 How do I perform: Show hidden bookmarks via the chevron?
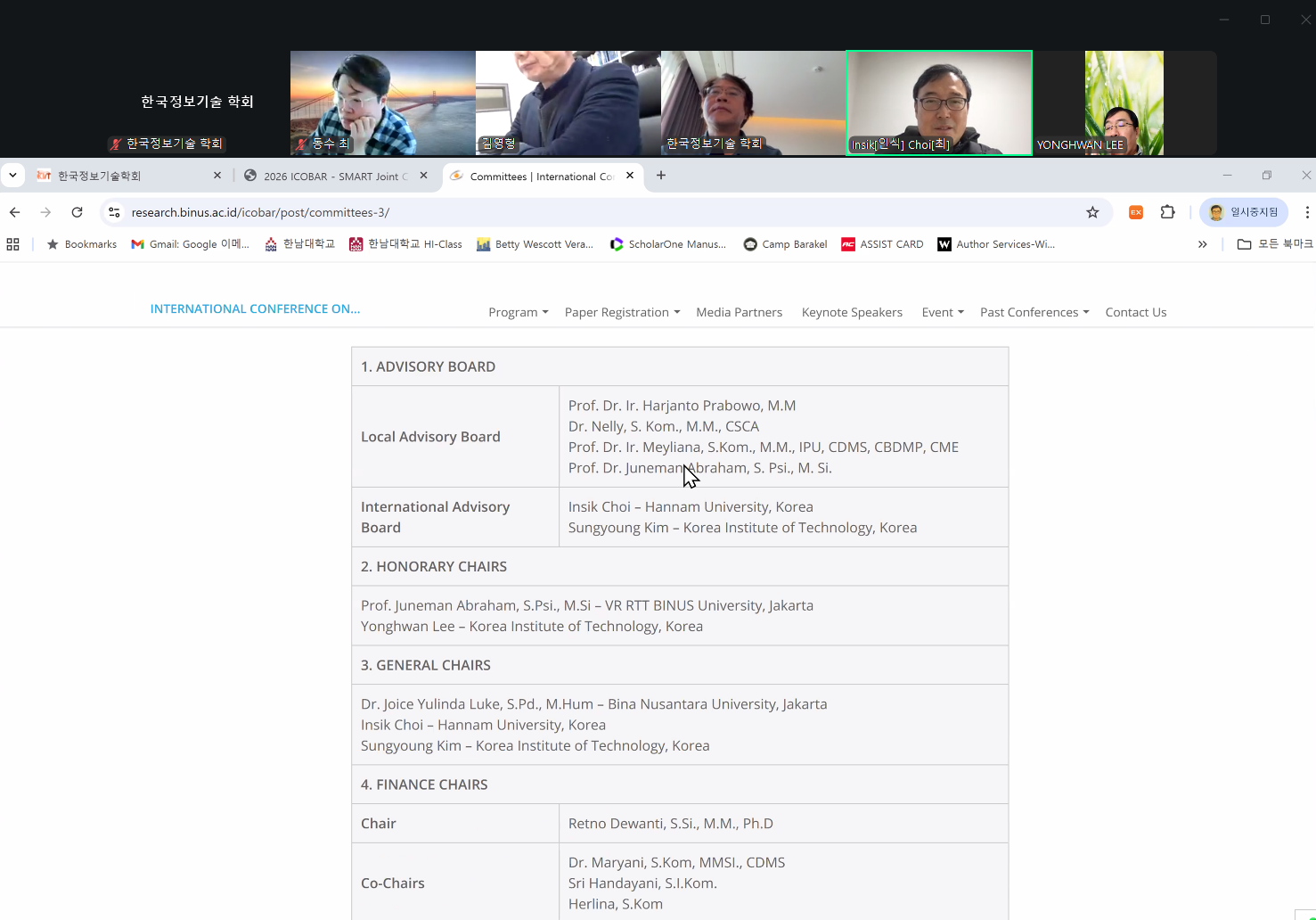[1202, 244]
